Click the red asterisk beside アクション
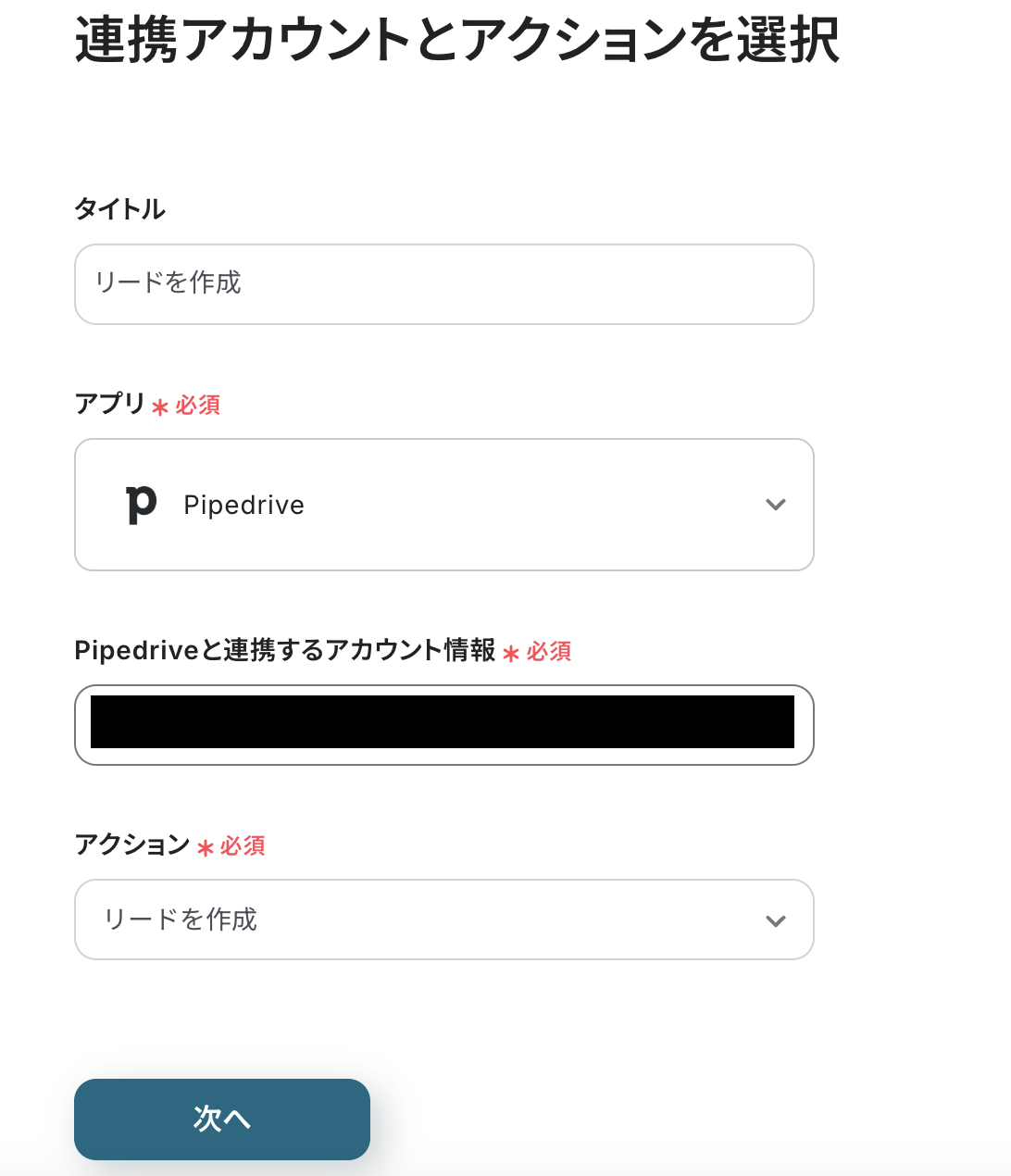 tap(206, 847)
